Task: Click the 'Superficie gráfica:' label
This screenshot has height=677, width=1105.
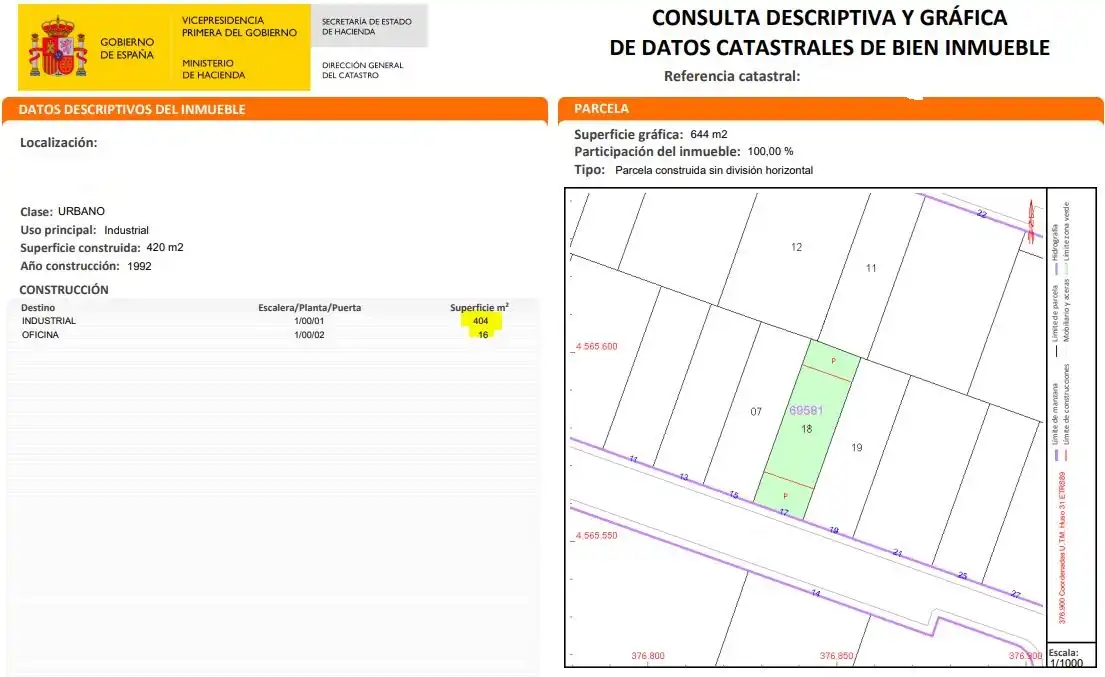Action: point(629,135)
